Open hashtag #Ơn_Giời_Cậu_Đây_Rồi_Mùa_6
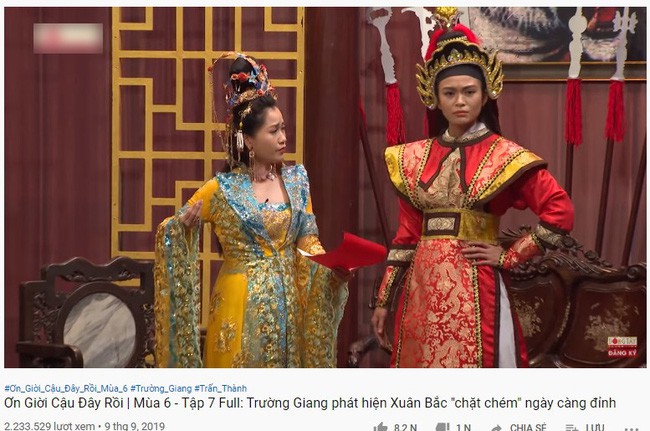 [x=66, y=388]
